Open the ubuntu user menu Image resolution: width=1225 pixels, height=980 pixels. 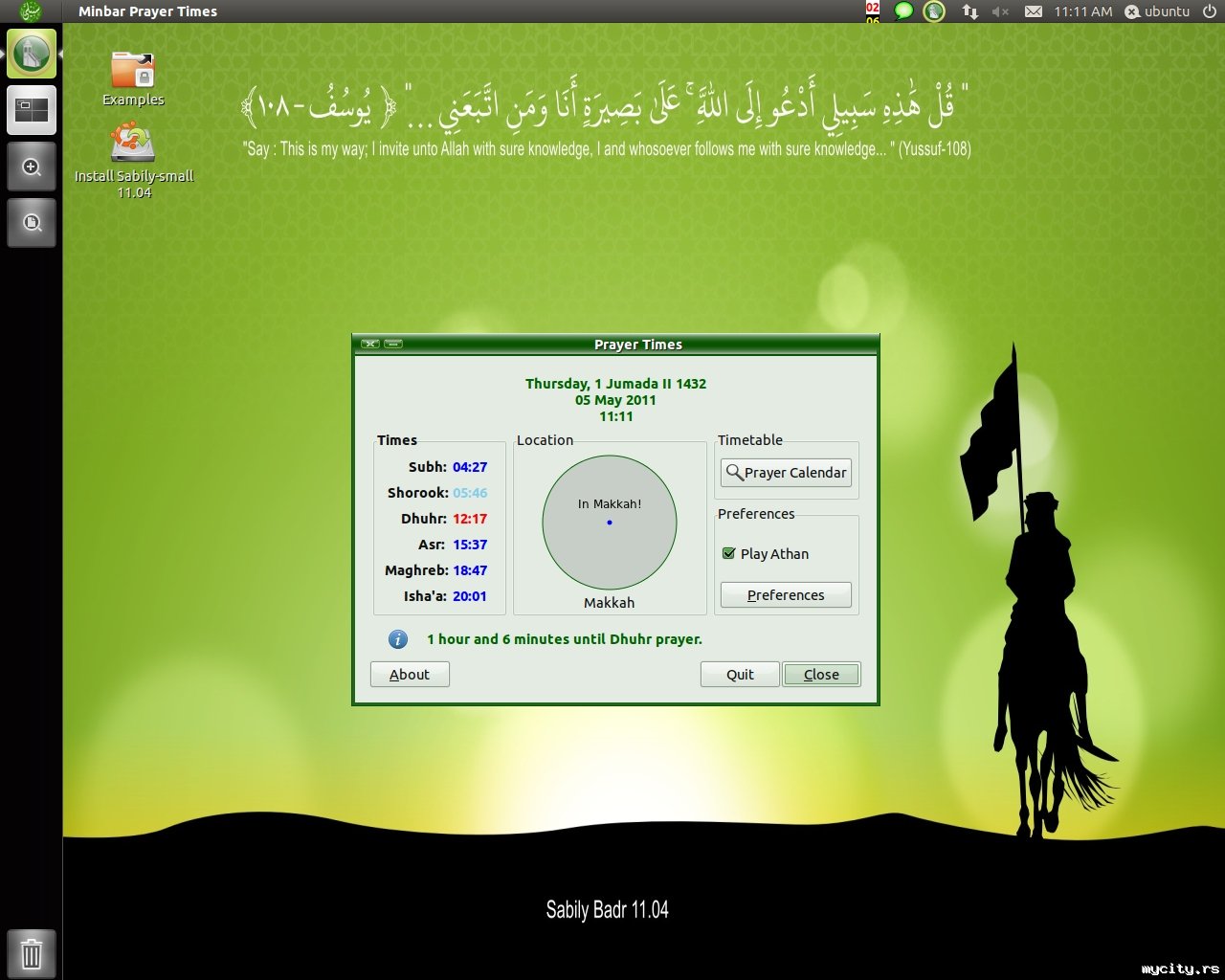tap(1157, 11)
